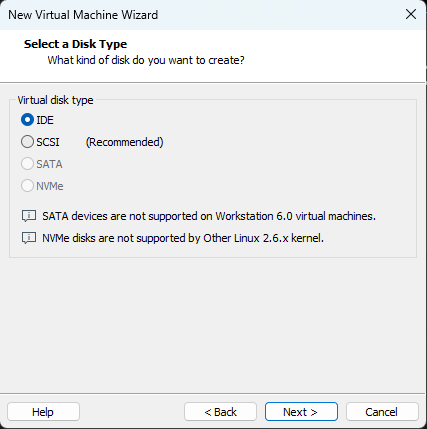Viewport: 427px width, 429px height.
Task: Choose the SCSI radio button circle
Action: (27, 142)
